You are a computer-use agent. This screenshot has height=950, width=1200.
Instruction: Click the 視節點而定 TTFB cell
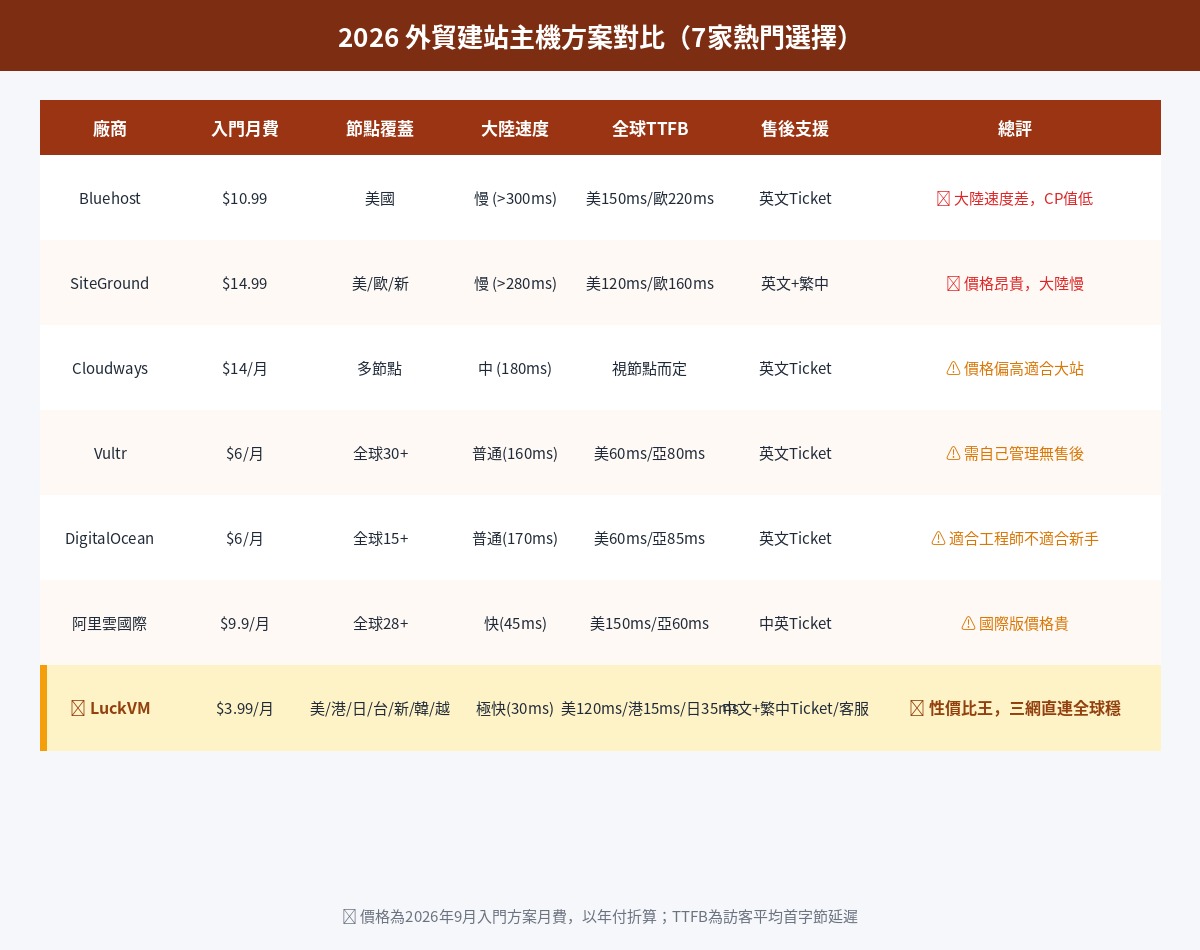[650, 368]
